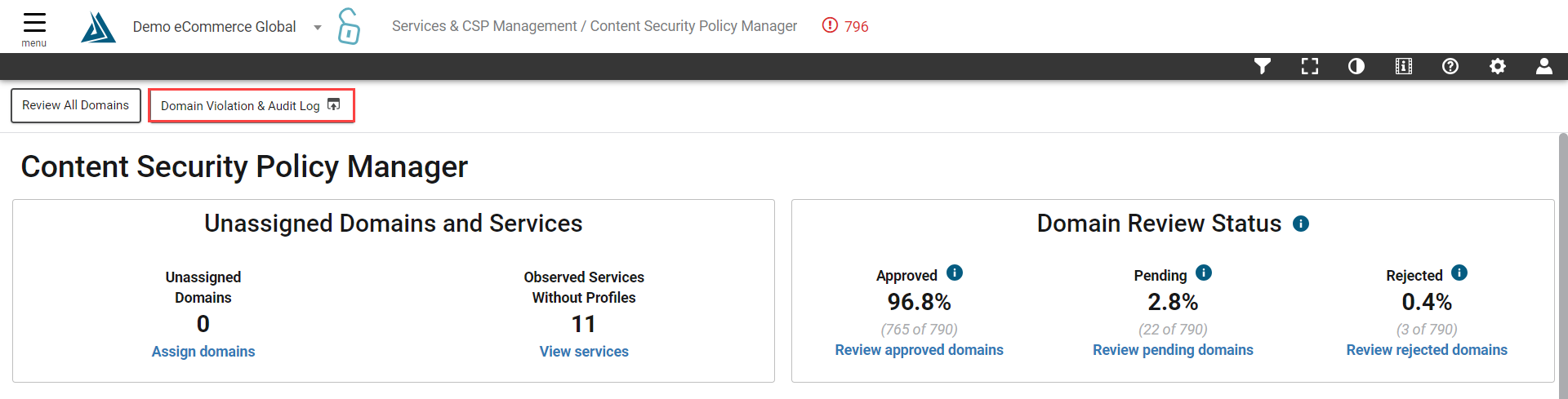Open the user profile icon
The height and width of the screenshot is (399, 1568).
(1544, 66)
